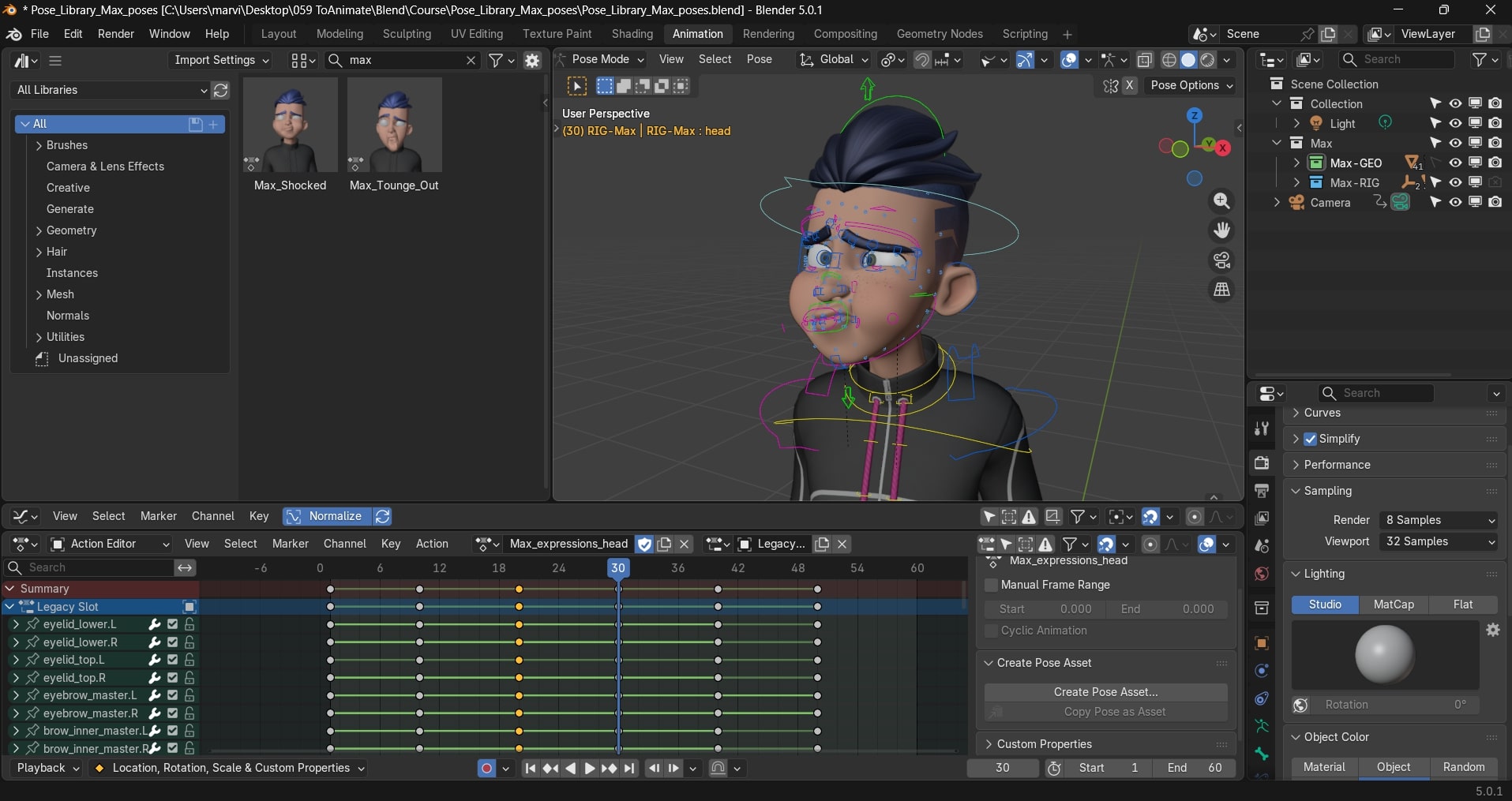The width and height of the screenshot is (1512, 801).
Task: Enable the Manual Frame Range checkbox
Action: [x=991, y=585]
